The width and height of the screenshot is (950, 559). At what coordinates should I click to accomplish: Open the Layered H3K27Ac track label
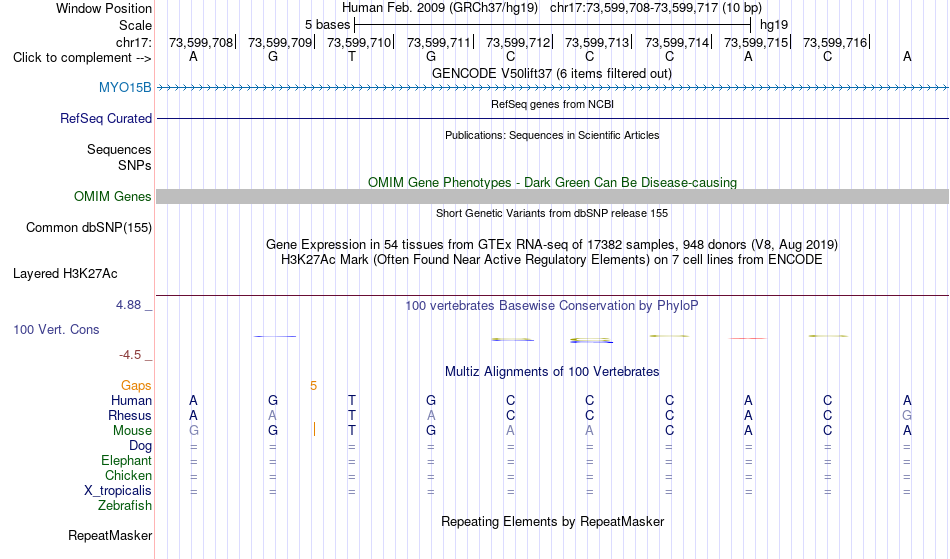pyautogui.click(x=65, y=274)
